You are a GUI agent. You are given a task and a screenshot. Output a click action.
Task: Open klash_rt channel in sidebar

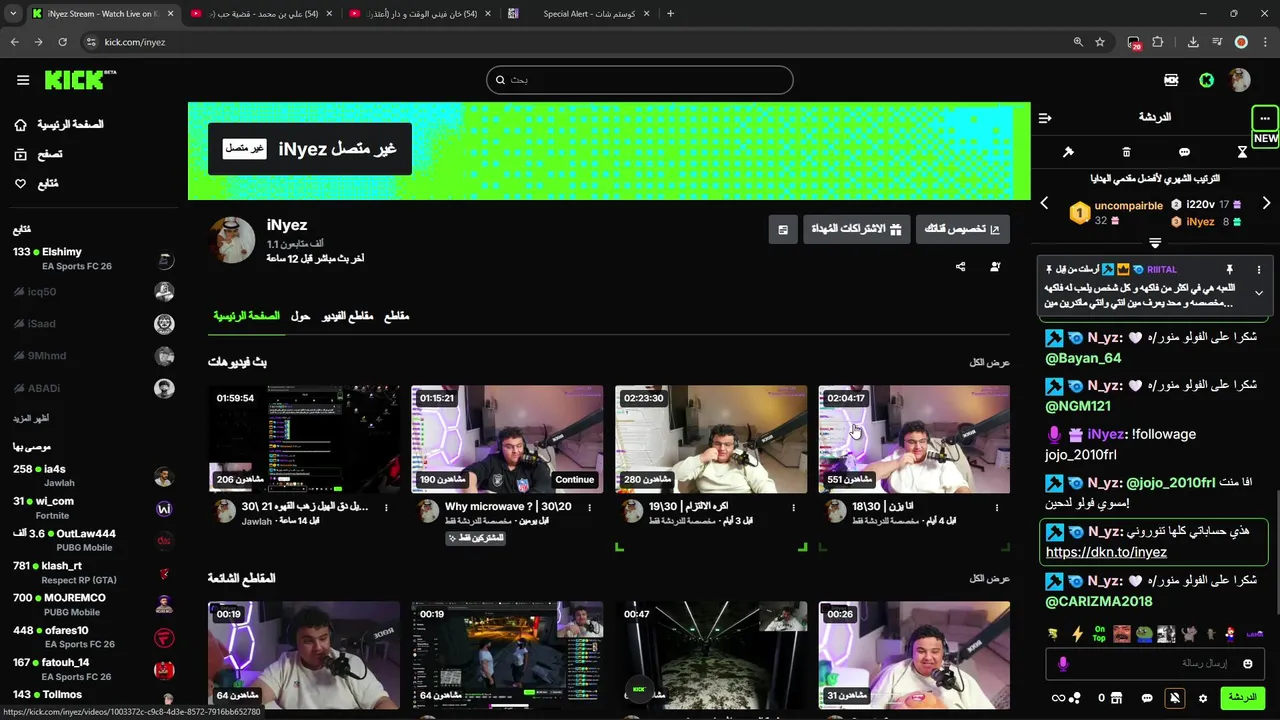(x=93, y=572)
